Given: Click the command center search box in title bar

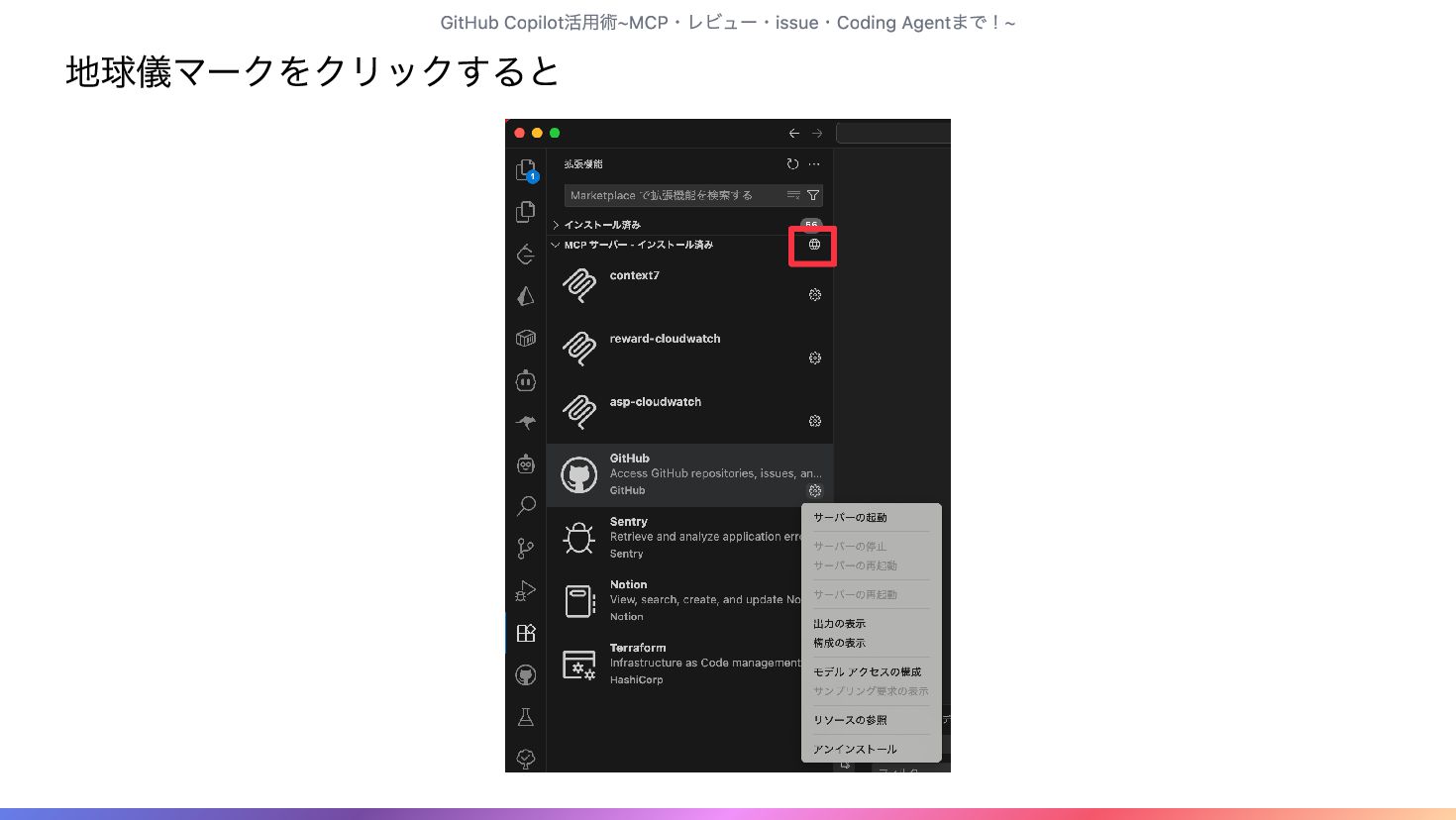Looking at the screenshot, I should coord(893,133).
